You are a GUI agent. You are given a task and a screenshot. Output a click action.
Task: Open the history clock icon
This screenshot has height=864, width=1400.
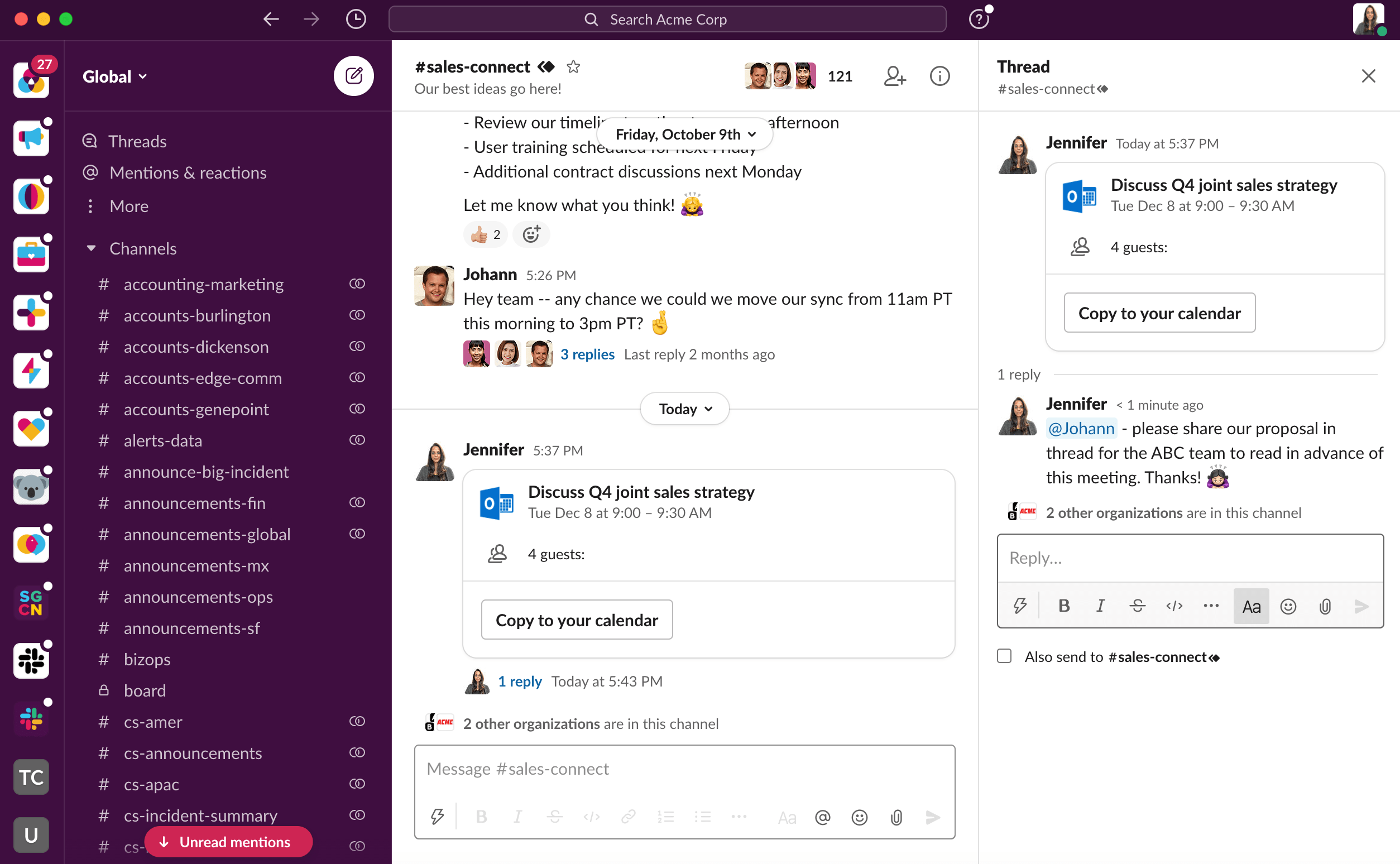(356, 19)
